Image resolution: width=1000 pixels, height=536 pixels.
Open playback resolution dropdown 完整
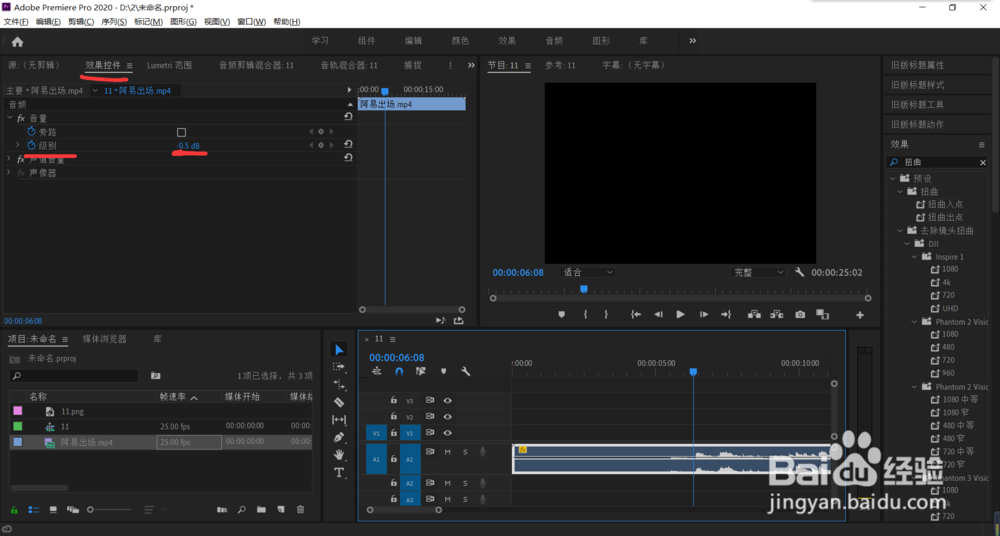coord(758,272)
